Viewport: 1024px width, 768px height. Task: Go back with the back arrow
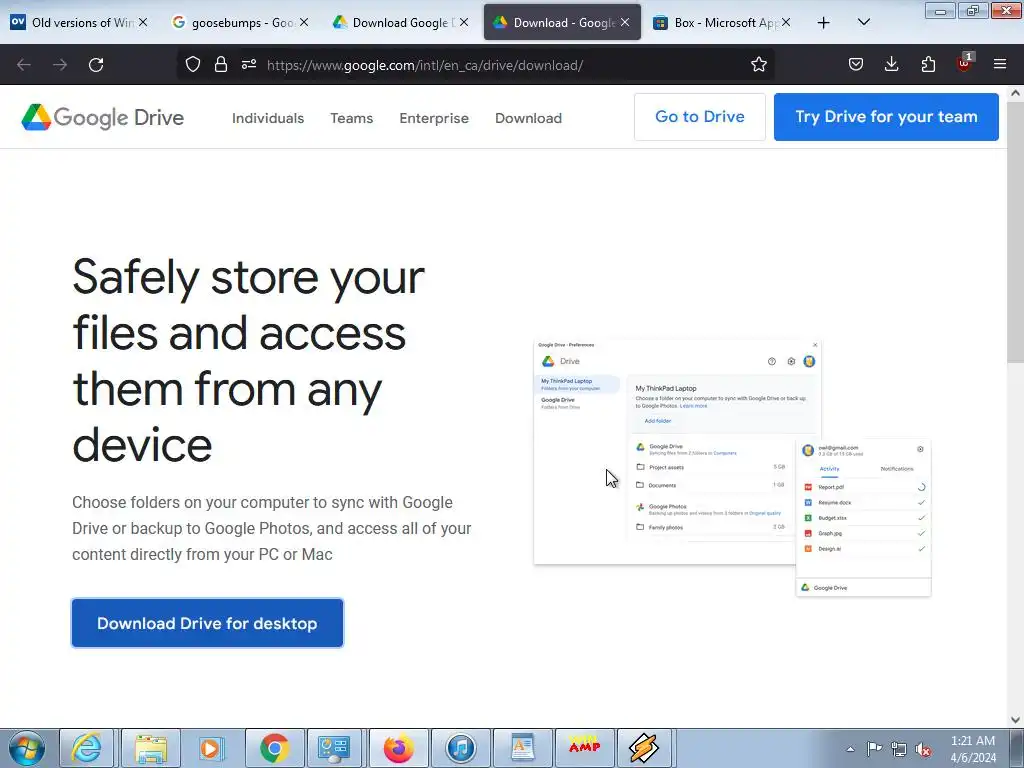tap(24, 65)
